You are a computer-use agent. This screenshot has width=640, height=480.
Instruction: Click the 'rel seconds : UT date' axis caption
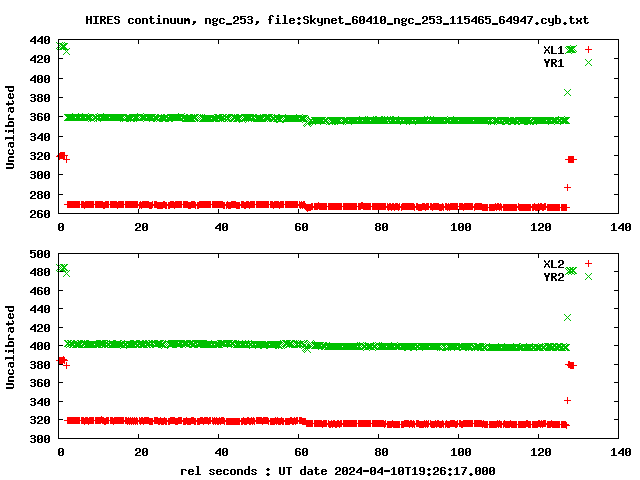338,471
